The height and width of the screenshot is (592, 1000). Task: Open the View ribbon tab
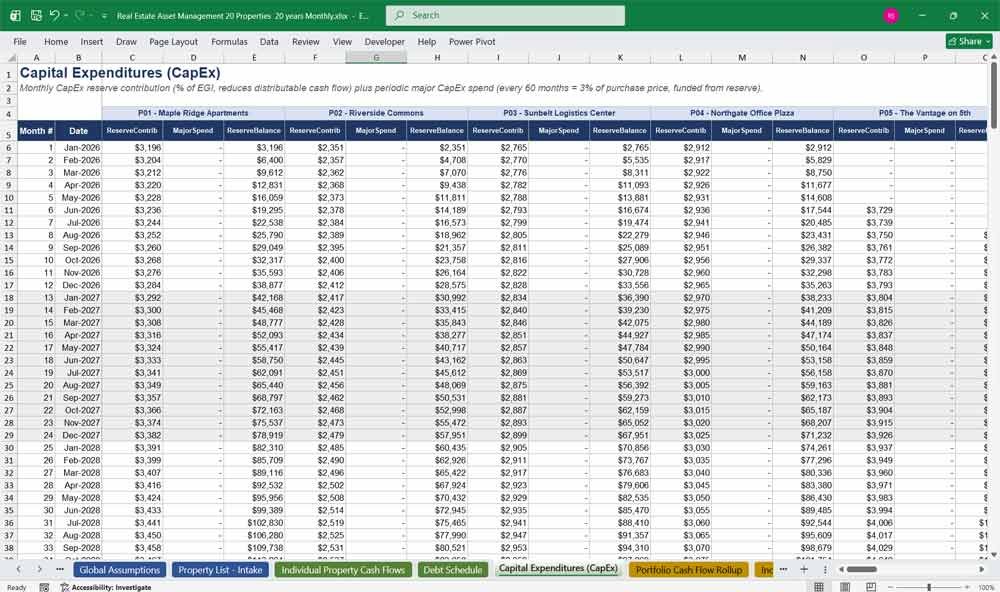pyautogui.click(x=342, y=41)
